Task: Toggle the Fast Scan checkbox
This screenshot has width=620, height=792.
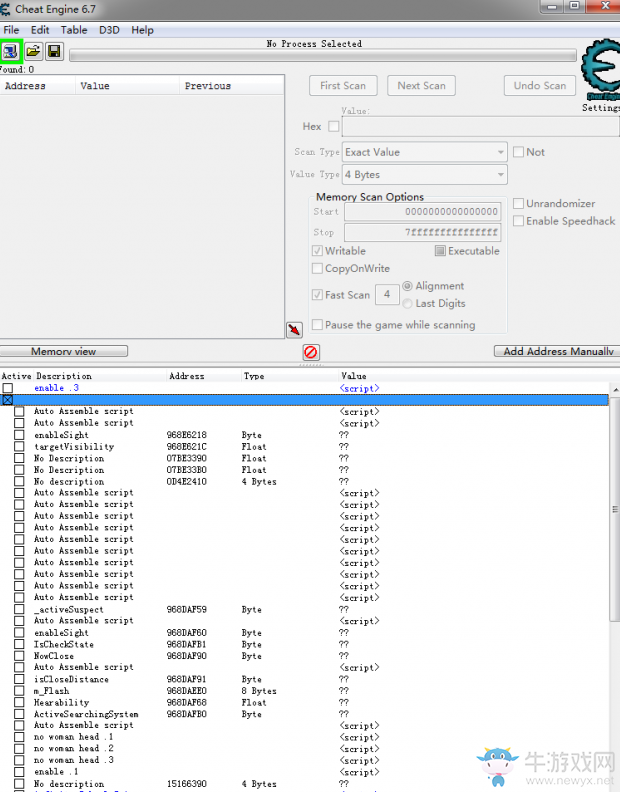Action: pos(317,294)
